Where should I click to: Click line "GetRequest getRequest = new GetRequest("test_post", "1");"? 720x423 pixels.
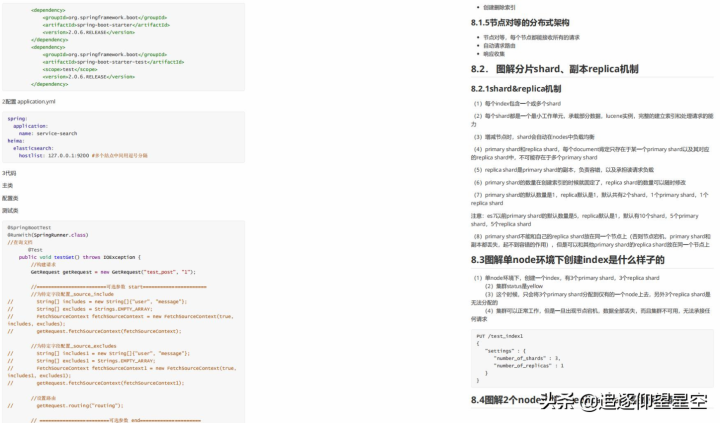click(x=113, y=272)
